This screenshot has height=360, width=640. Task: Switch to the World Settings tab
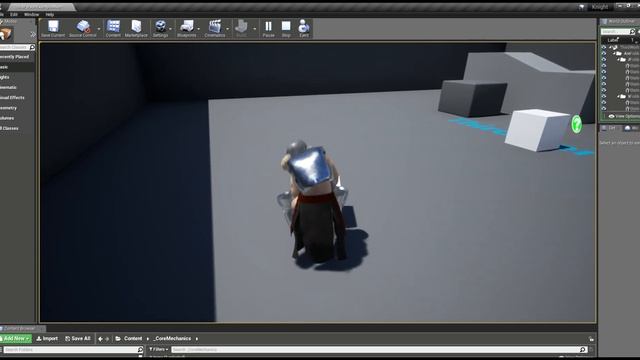coord(631,128)
